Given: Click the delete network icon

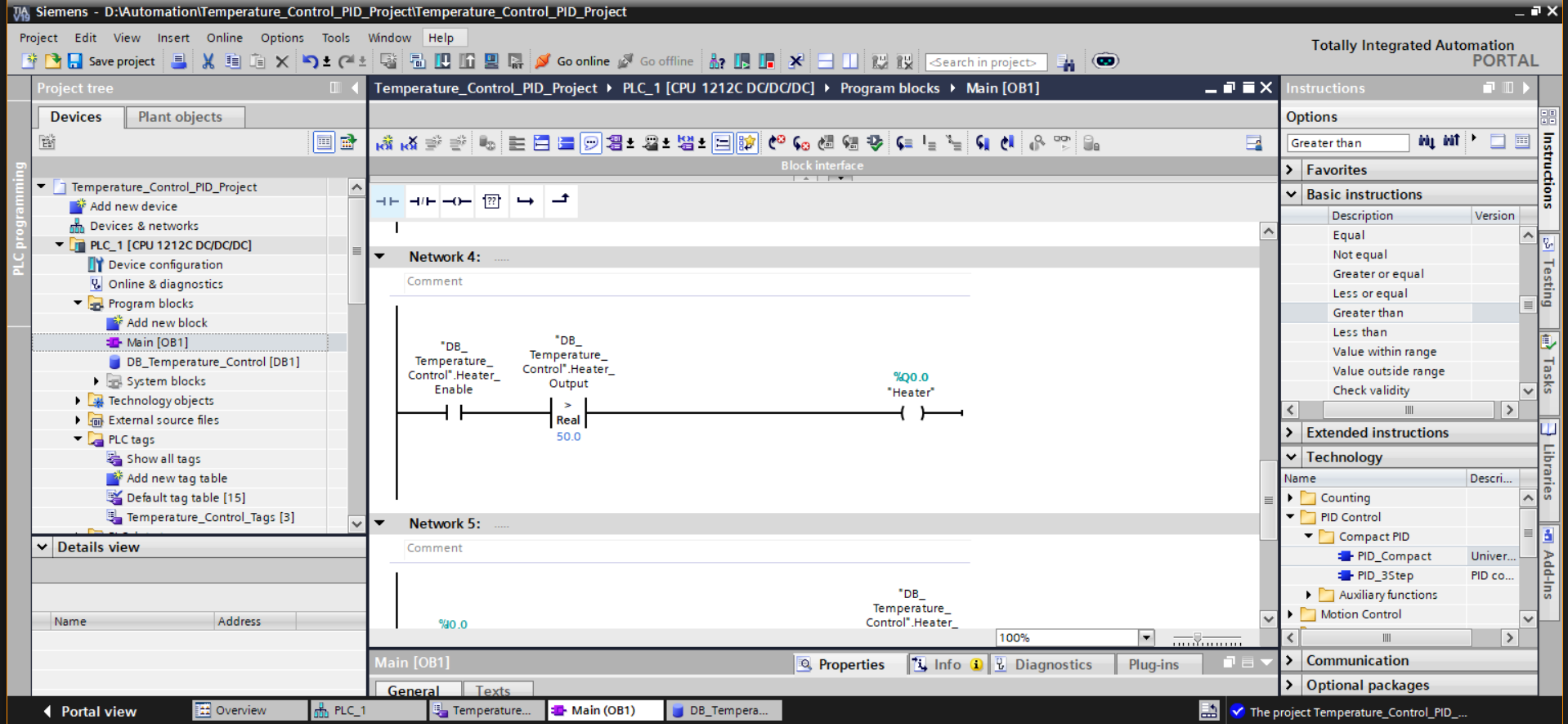Looking at the screenshot, I should (410, 143).
